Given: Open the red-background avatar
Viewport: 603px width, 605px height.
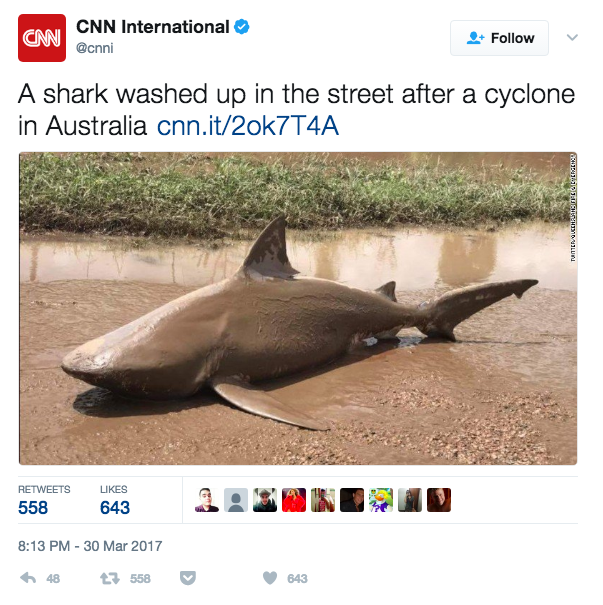Looking at the screenshot, I should 294,500.
